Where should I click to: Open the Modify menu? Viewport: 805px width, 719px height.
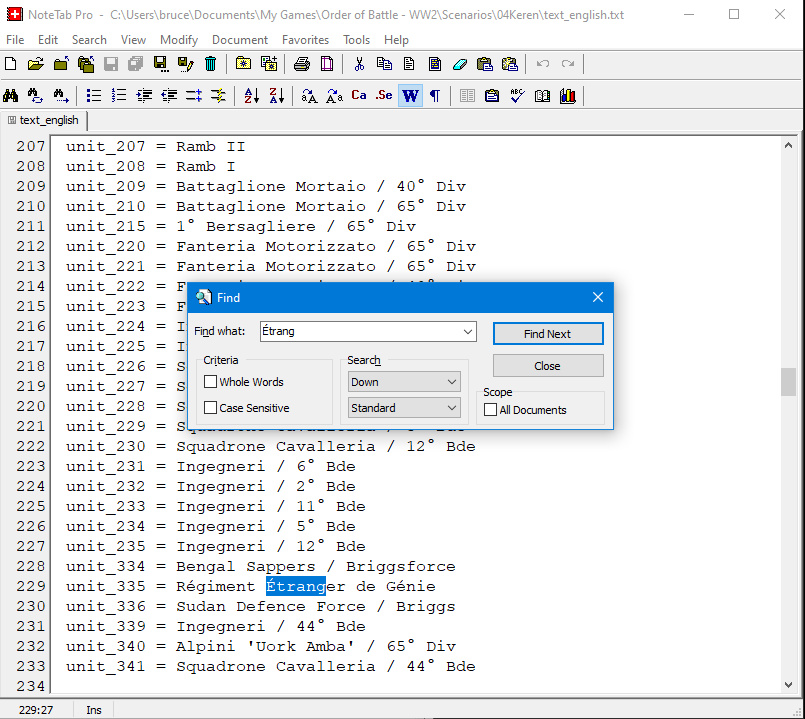click(179, 40)
